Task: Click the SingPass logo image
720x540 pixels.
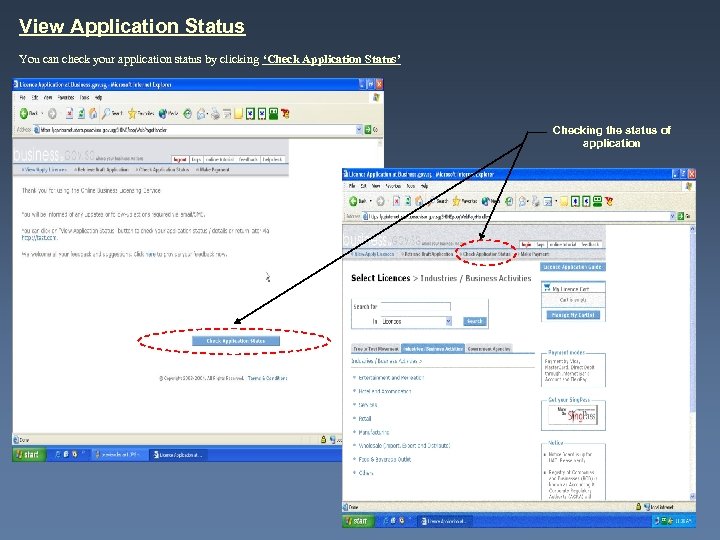Action: [x=573, y=415]
